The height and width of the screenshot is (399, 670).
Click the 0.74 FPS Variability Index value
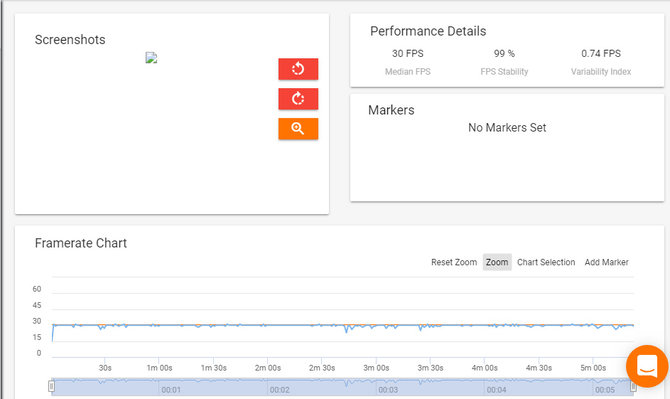601,53
